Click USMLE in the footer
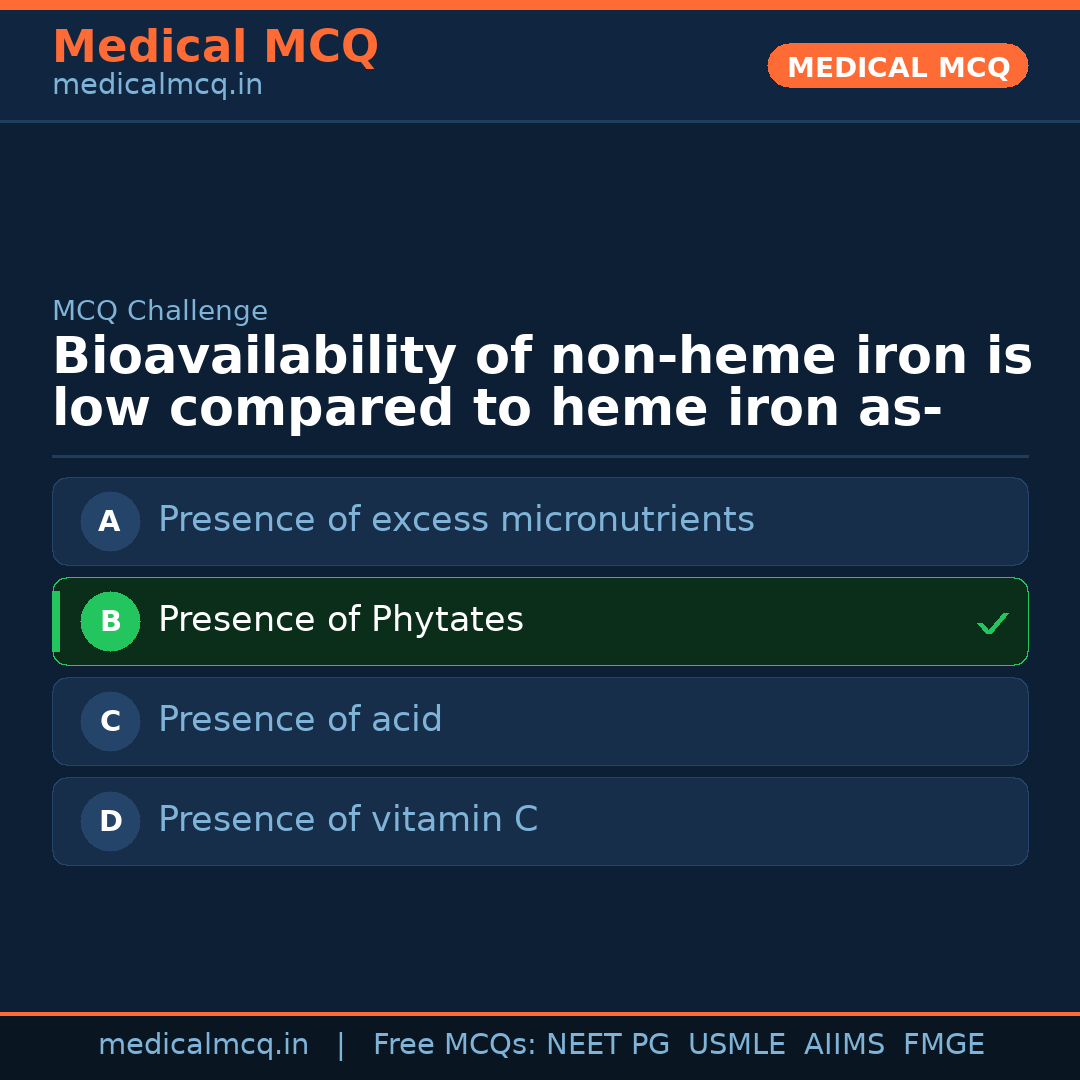Screen dimensions: 1080x1080 click(736, 1045)
